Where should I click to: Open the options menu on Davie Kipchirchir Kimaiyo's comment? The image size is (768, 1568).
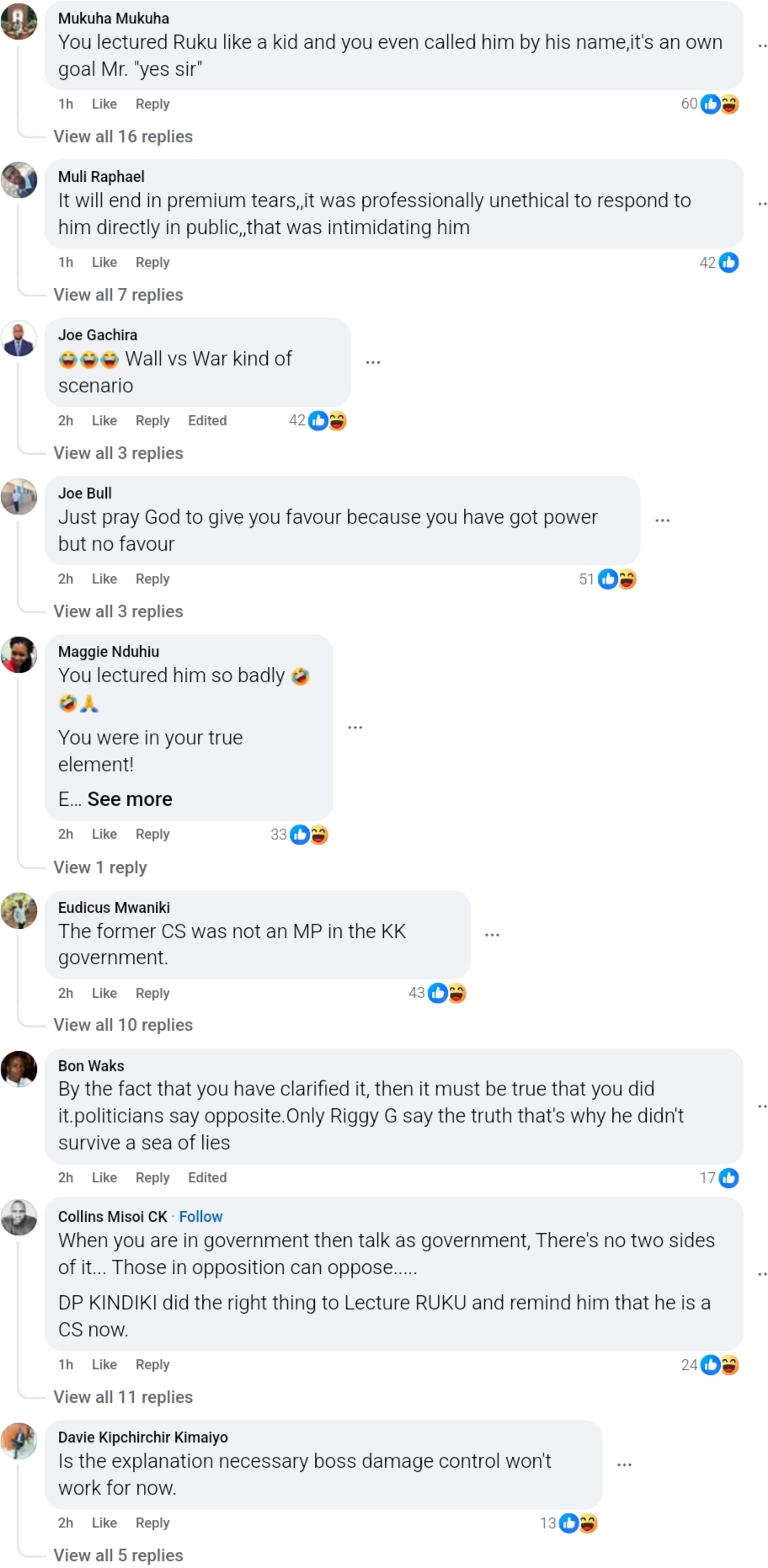(624, 1464)
